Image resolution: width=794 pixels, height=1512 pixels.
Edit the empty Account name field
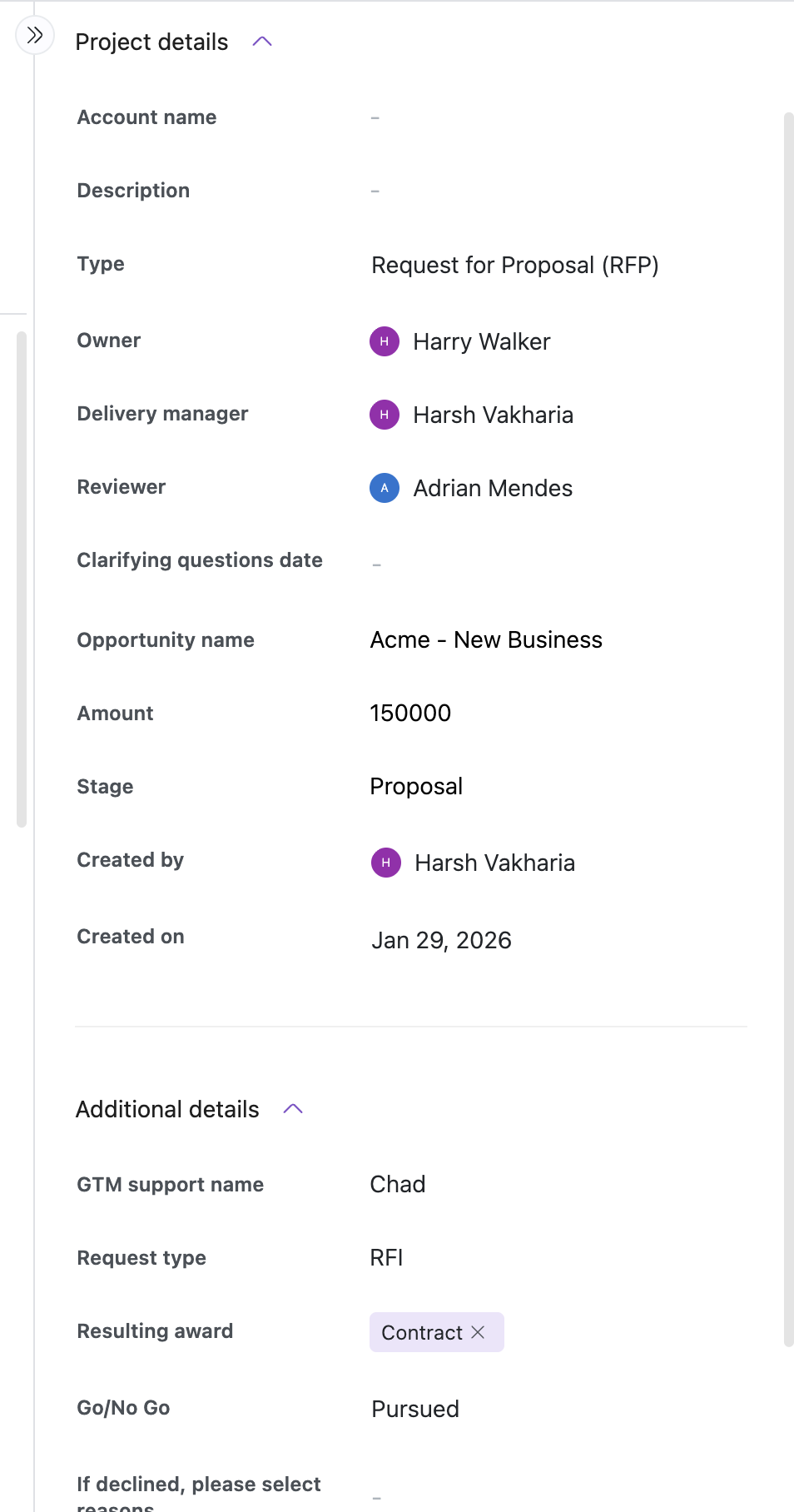(x=375, y=118)
